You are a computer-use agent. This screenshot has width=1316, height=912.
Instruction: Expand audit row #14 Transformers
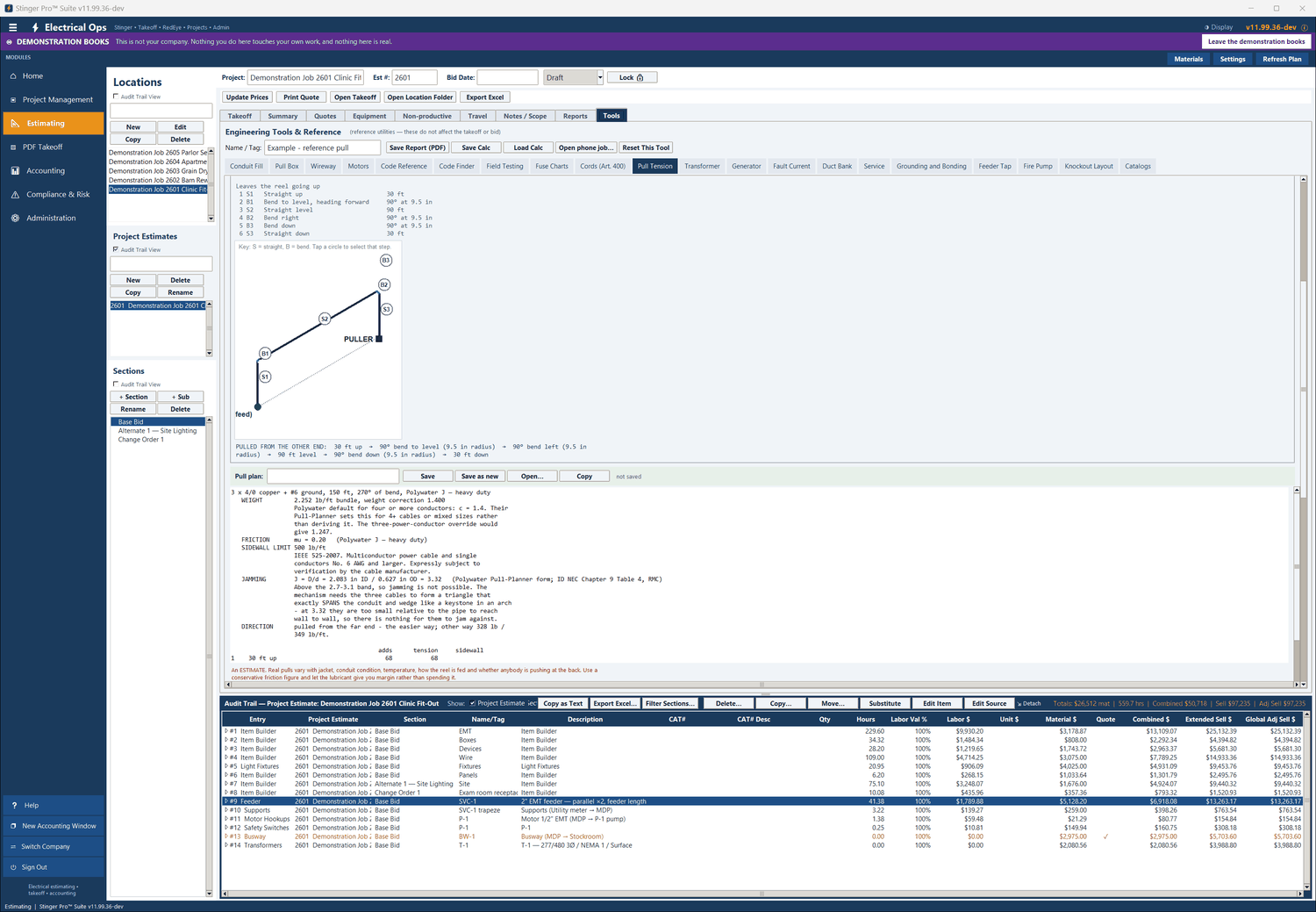point(226,845)
